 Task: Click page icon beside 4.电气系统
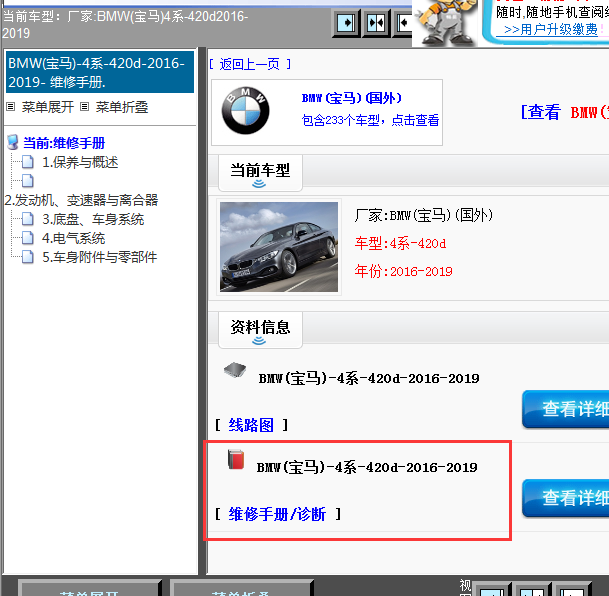coord(28,238)
